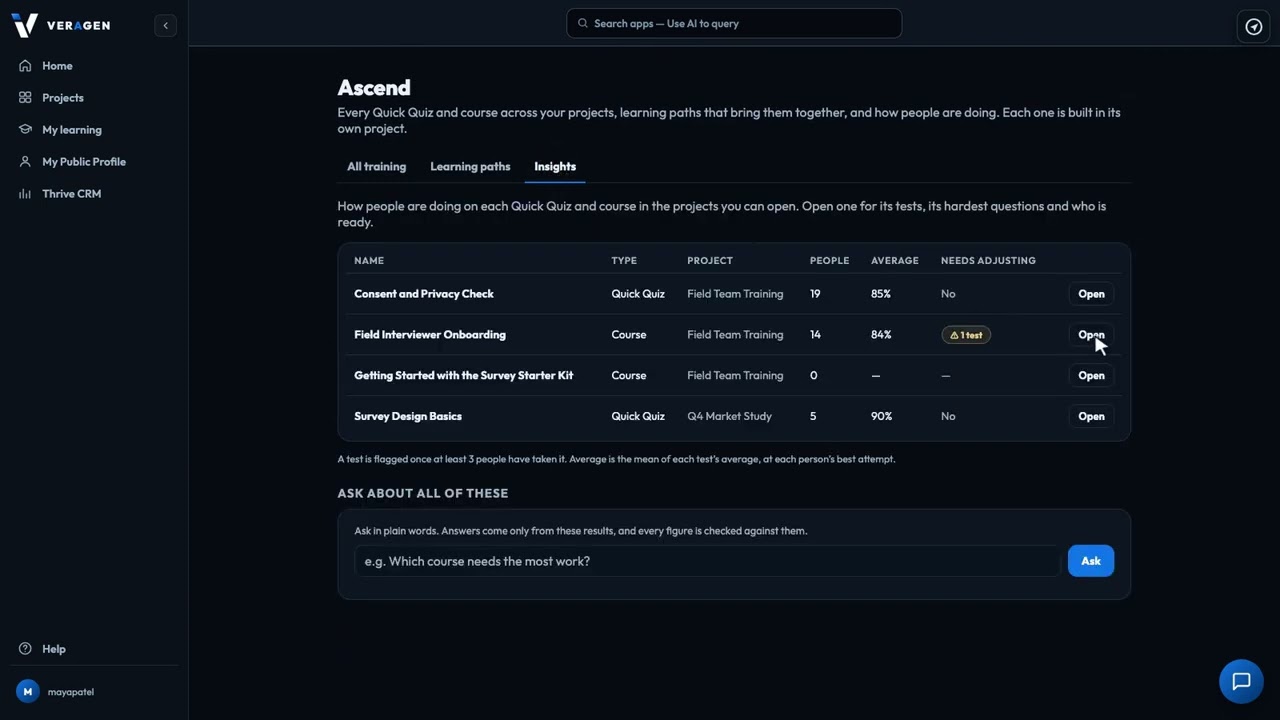Open the Field Interviewer Onboarding course
The image size is (1280, 720).
[1091, 335]
